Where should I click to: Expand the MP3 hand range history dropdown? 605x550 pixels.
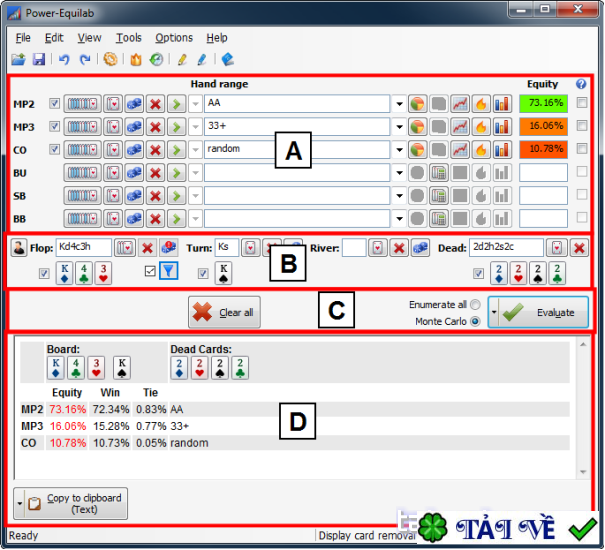point(399,127)
